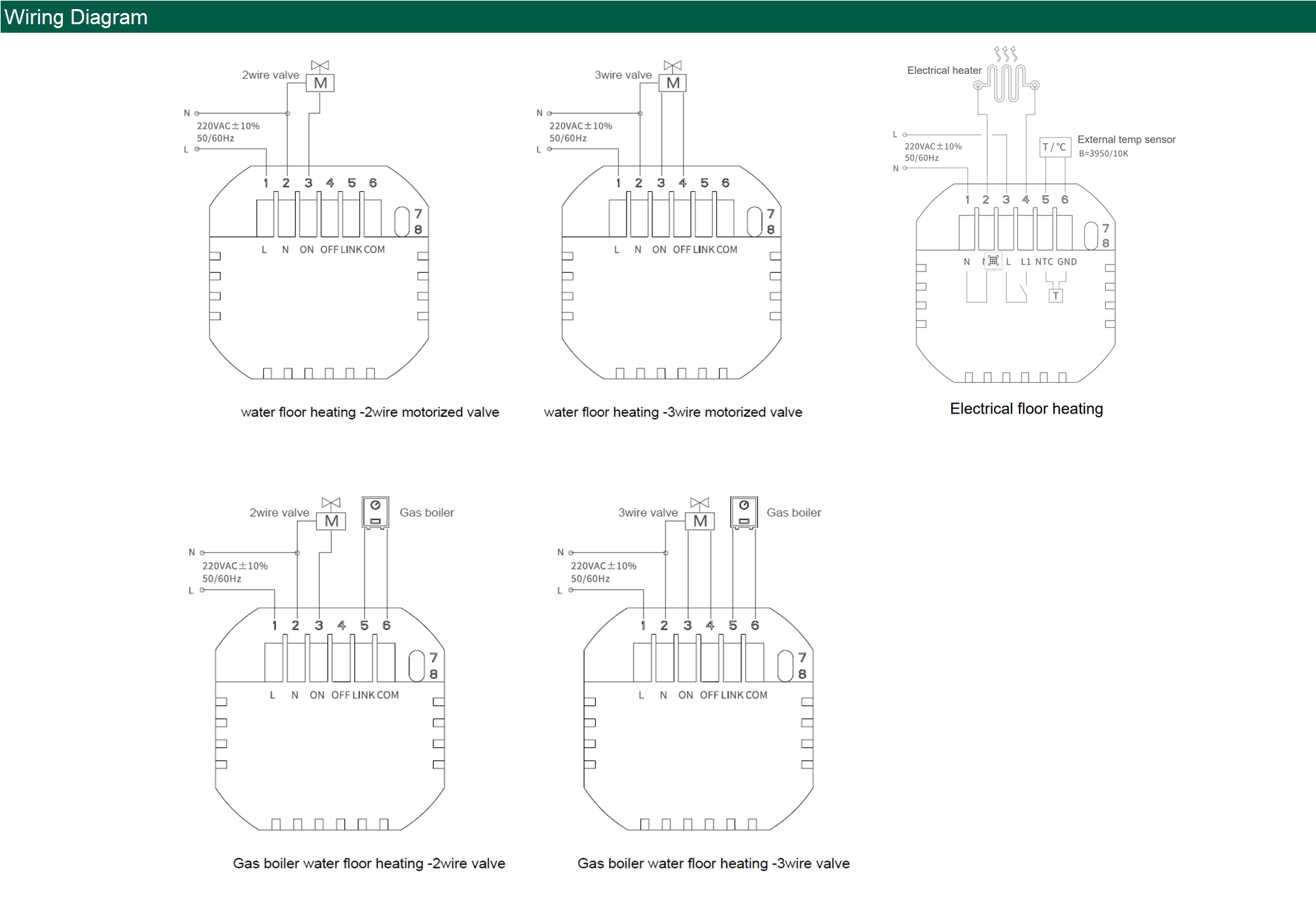This screenshot has width=1316, height=909.
Task: Click the electrical heater coil symbol
Action: point(1007,84)
